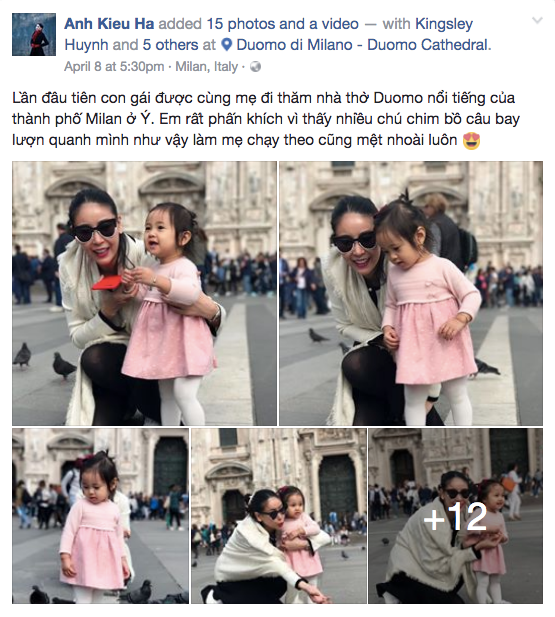Click the heart-eyes emoji in caption
The width and height of the screenshot is (555, 617).
471,141
